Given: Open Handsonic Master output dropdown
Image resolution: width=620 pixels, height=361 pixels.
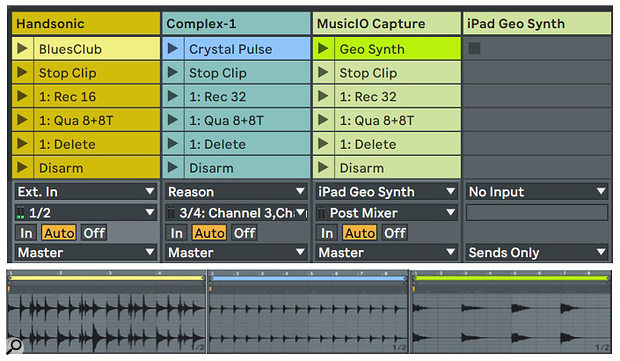Looking at the screenshot, I should tap(86, 252).
